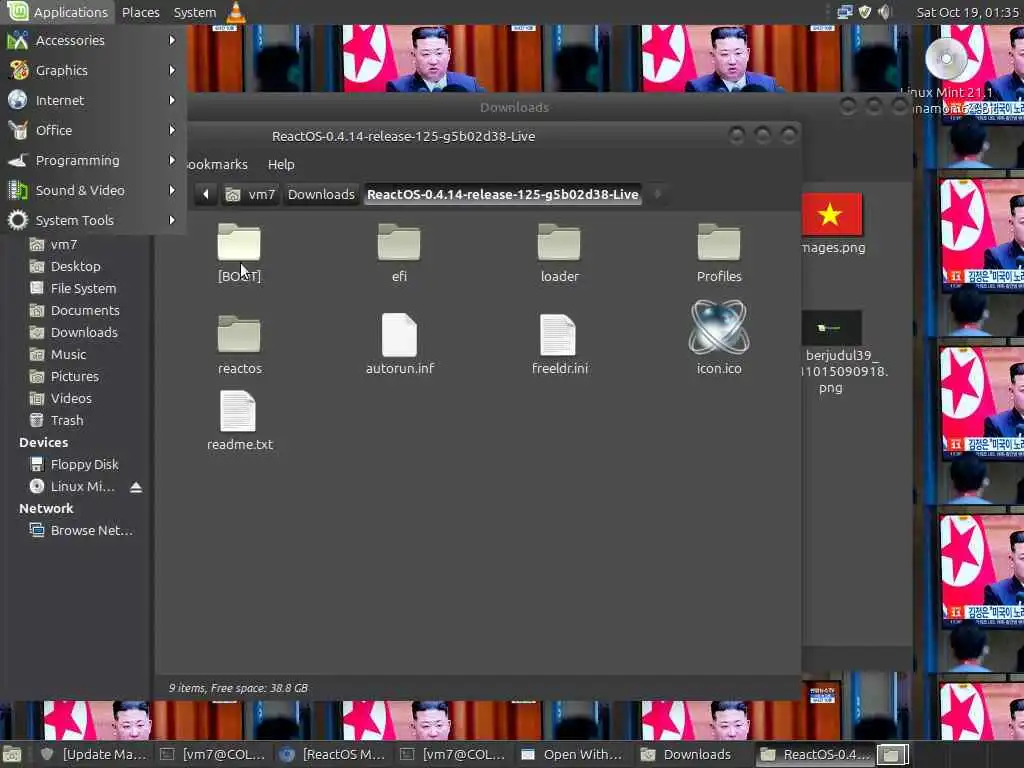
Task: Expand the System Tools submenu
Action: pyautogui.click(x=92, y=221)
